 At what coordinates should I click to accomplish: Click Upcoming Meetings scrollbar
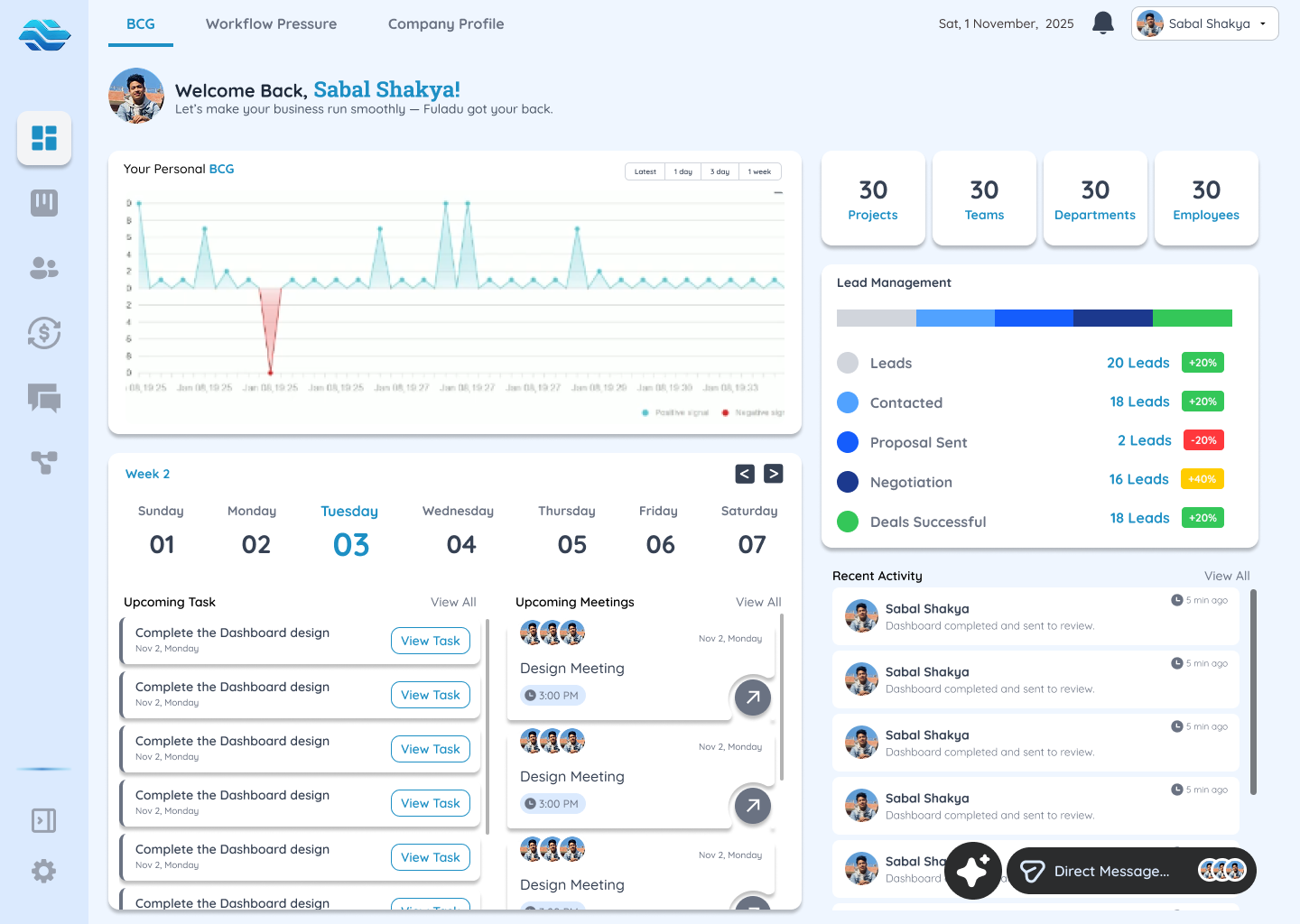coord(782,697)
